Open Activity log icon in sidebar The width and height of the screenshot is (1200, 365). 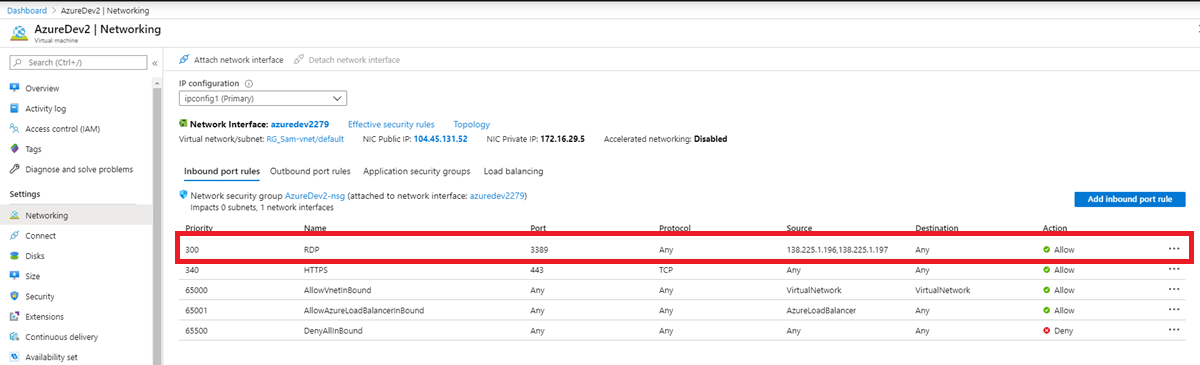(15, 109)
